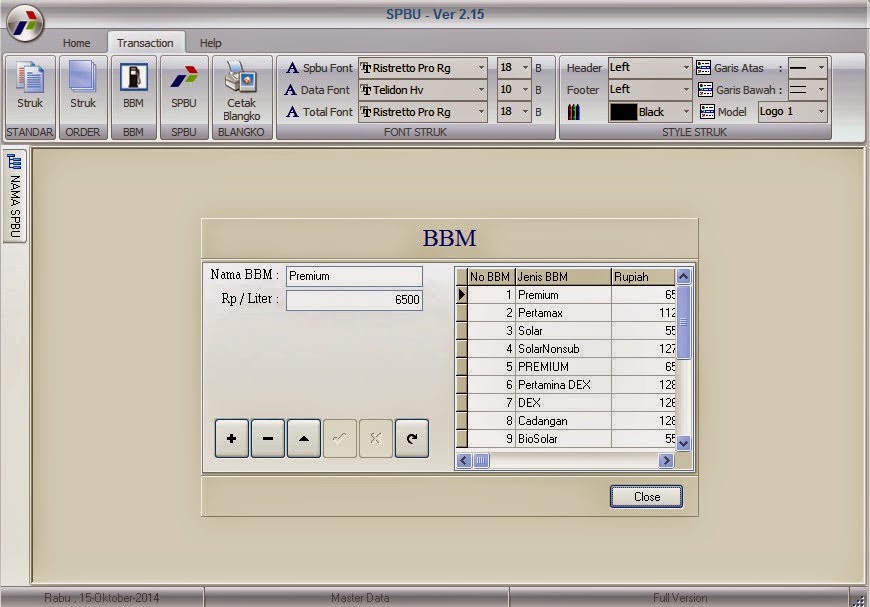The height and width of the screenshot is (607, 870).
Task: Open Cetak Blangko printer icon
Action: [x=241, y=78]
